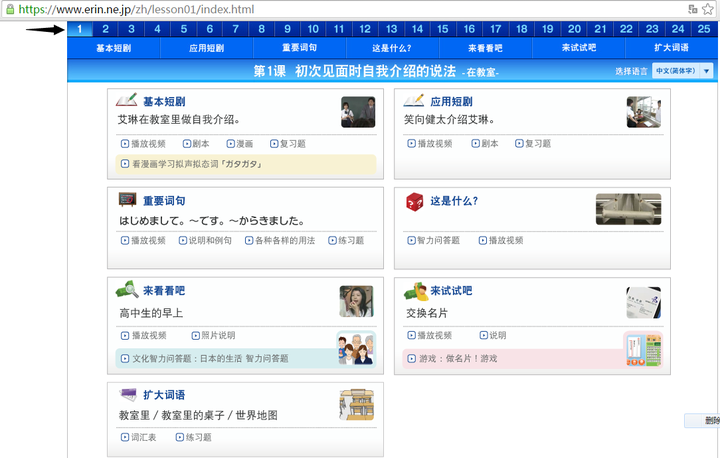Click 复习题 under 基本短剧

coord(288,144)
